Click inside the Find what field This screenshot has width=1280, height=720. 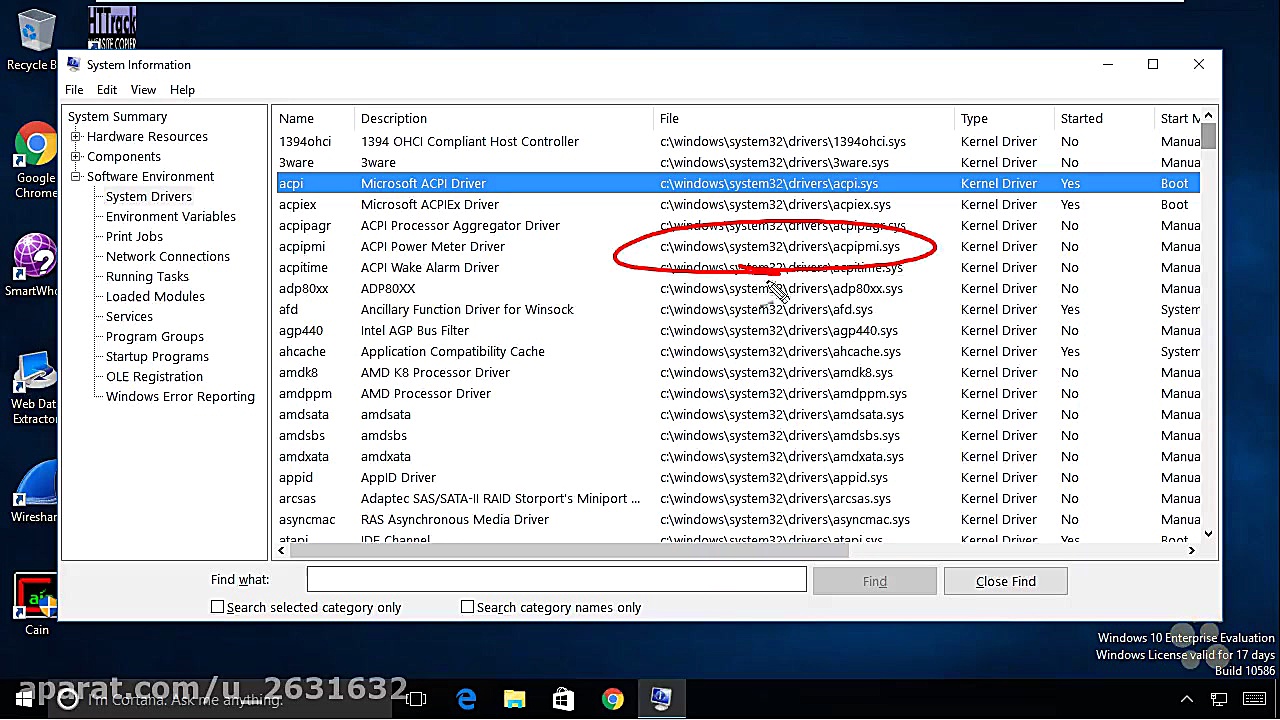tap(555, 579)
